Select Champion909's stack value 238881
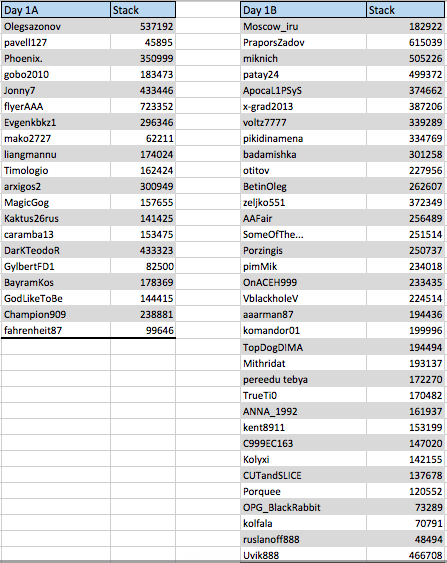The image size is (447, 563). tap(143, 314)
